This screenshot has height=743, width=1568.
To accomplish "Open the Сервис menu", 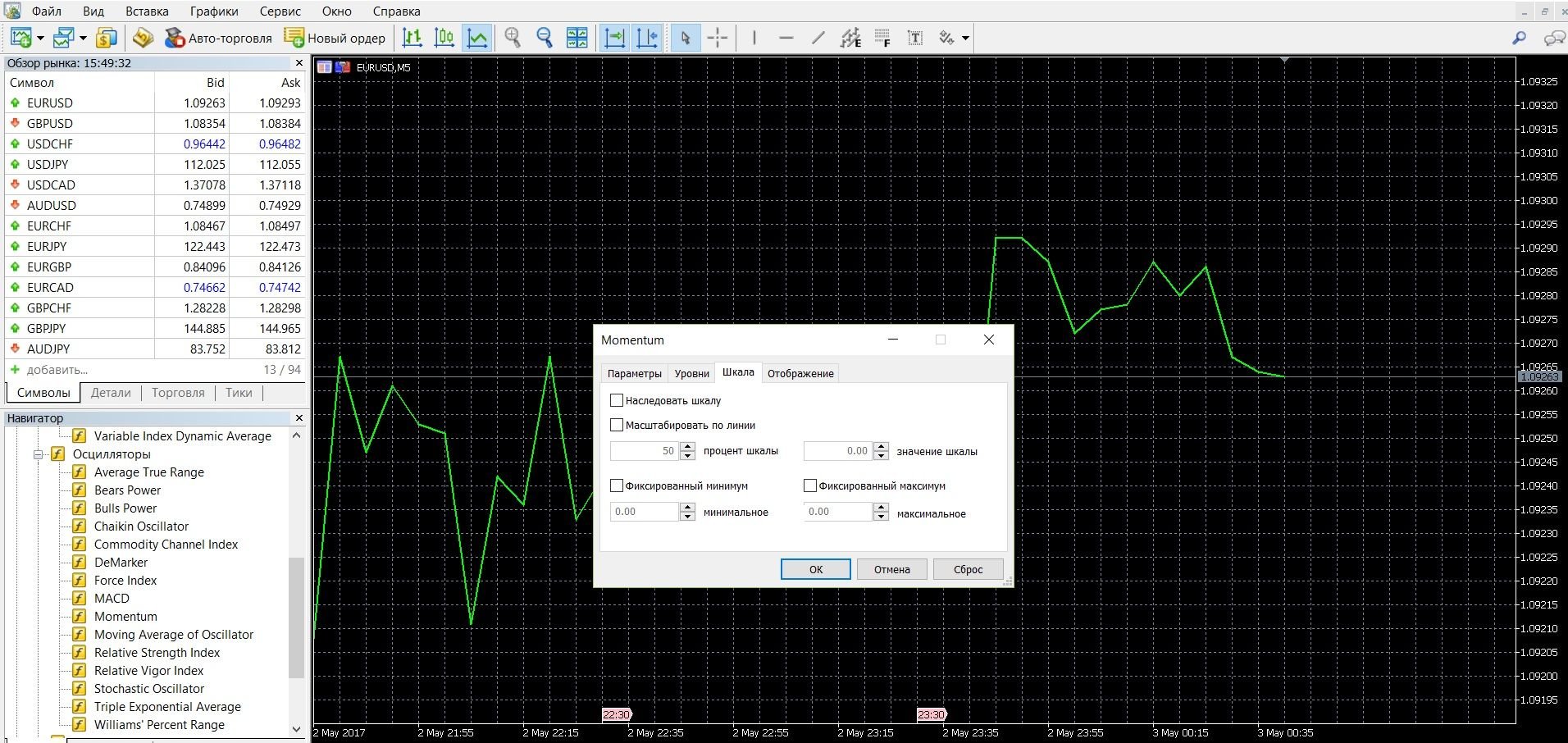I will [280, 11].
